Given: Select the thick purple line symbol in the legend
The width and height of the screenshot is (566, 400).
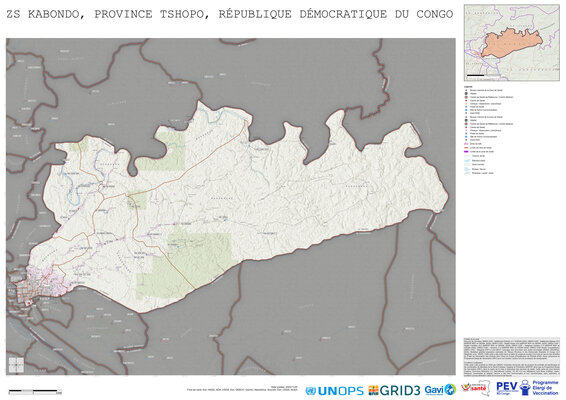Looking at the screenshot, I should pyautogui.click(x=466, y=152).
